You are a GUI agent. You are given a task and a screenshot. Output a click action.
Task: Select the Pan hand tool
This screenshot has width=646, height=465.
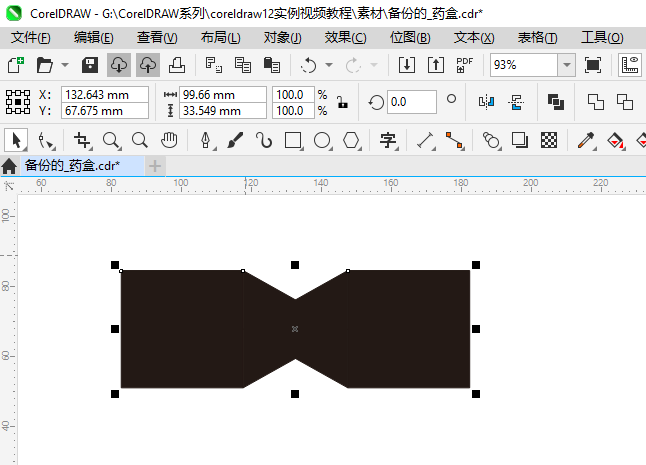click(x=169, y=140)
